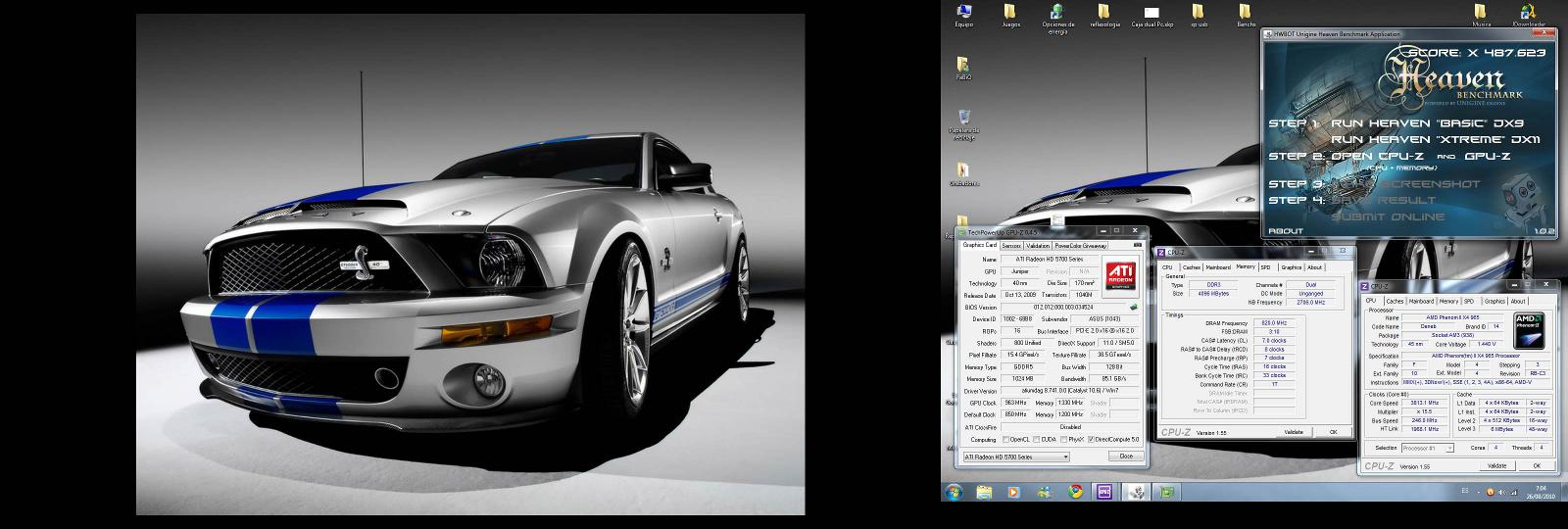Image resolution: width=1568 pixels, height=529 pixels.
Task: Click the purple CPU-Z taskbar icon
Action: tap(1104, 492)
